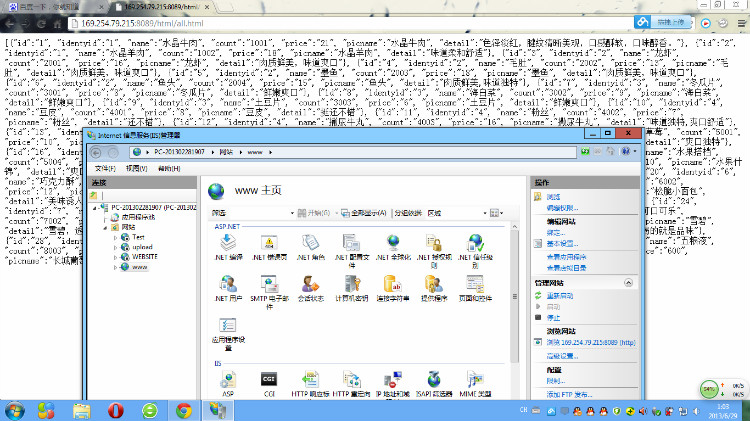Click the 绑定... bindings link
The width and height of the screenshot is (750, 421).
pyautogui.click(x=556, y=233)
